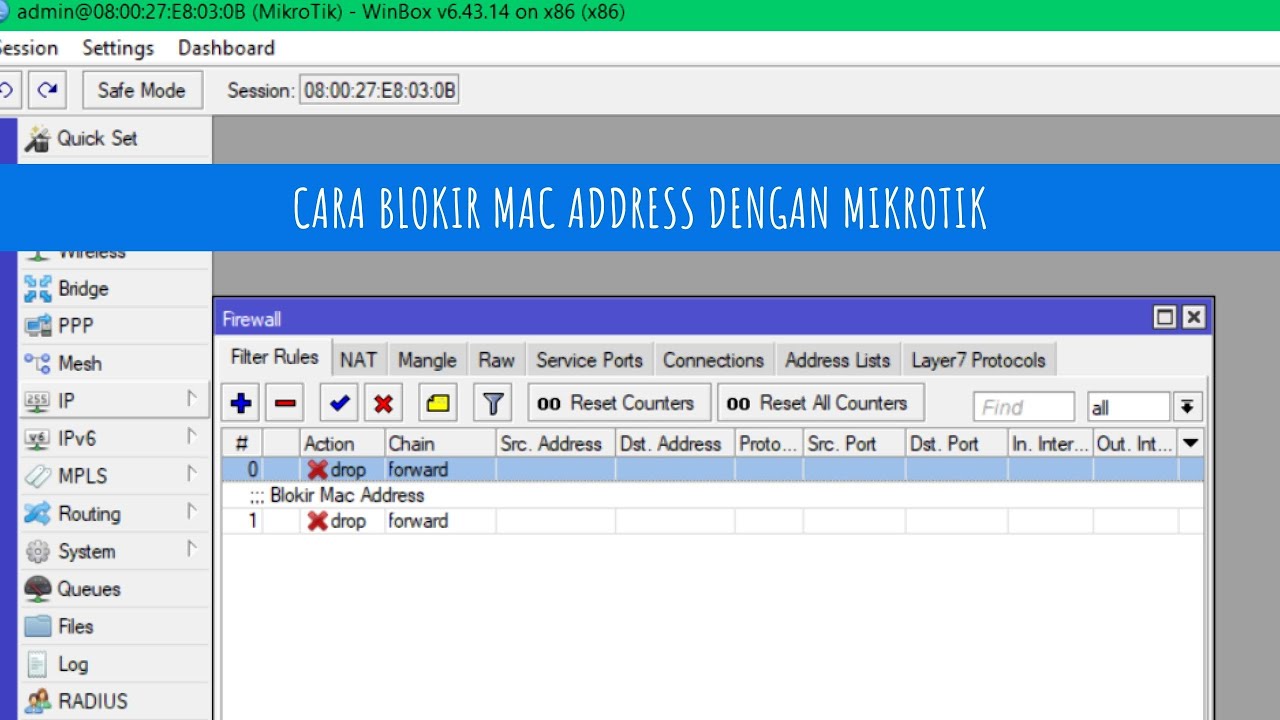Open the column chooser arrow in the table header

coord(1190,443)
